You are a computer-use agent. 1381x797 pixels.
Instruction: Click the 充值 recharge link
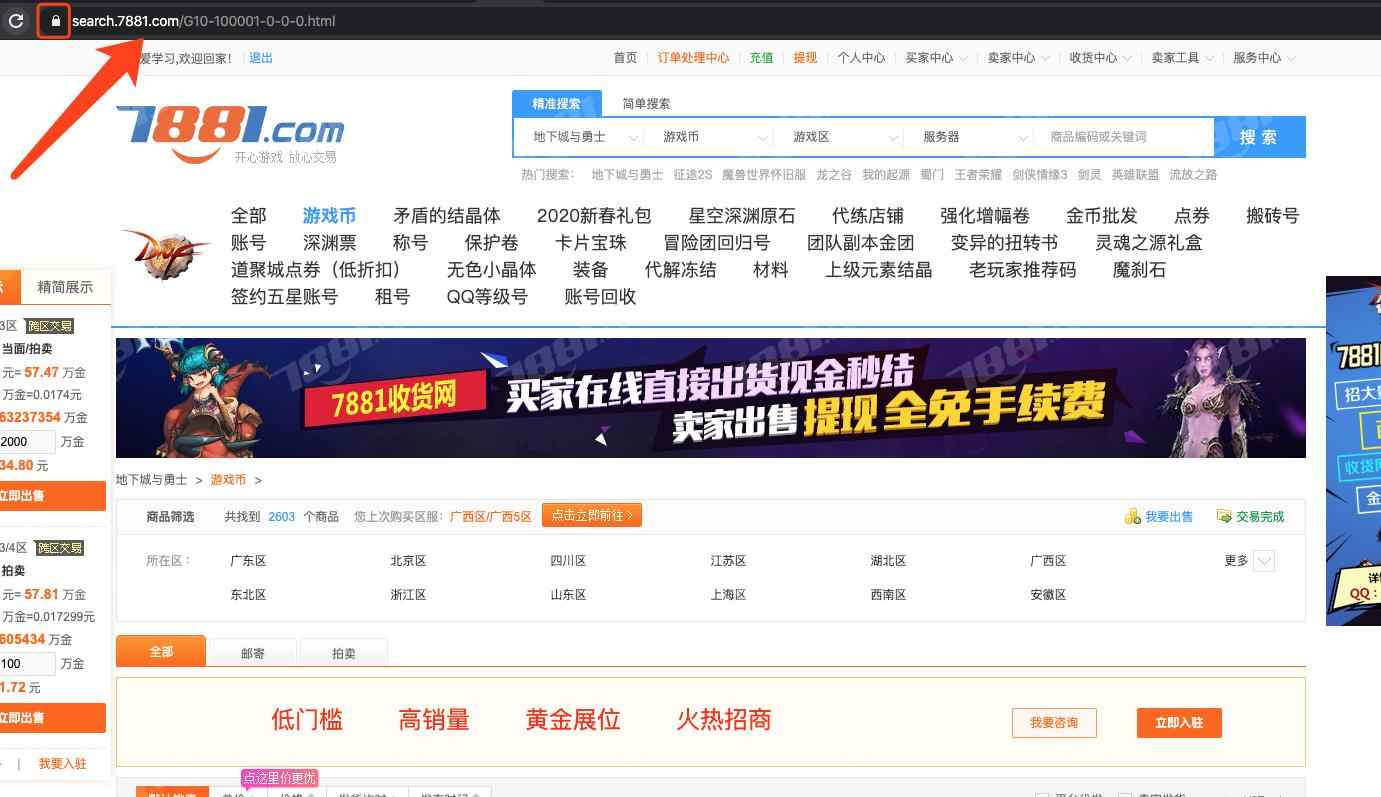click(762, 58)
